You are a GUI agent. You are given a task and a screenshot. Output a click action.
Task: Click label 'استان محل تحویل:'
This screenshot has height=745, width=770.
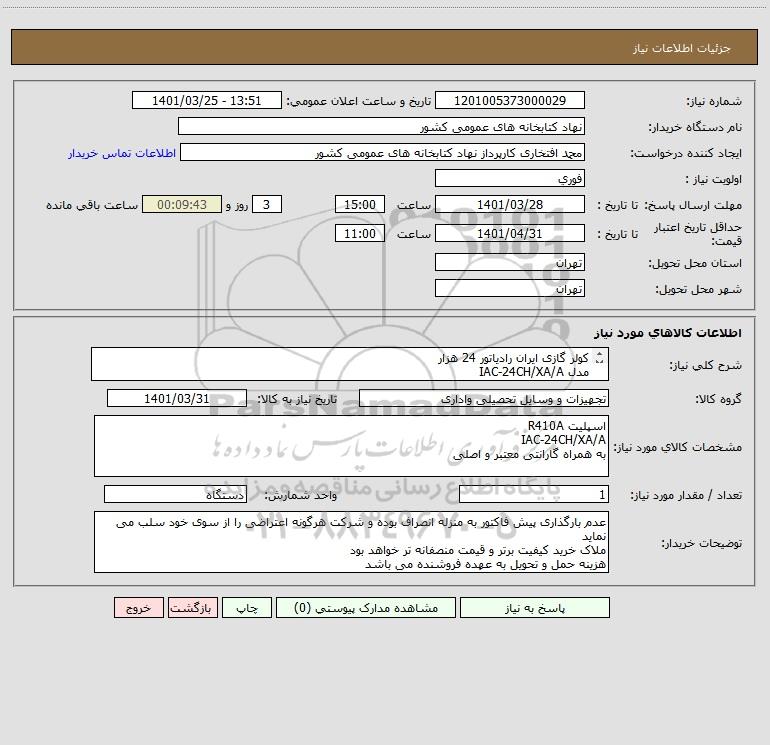(x=695, y=264)
